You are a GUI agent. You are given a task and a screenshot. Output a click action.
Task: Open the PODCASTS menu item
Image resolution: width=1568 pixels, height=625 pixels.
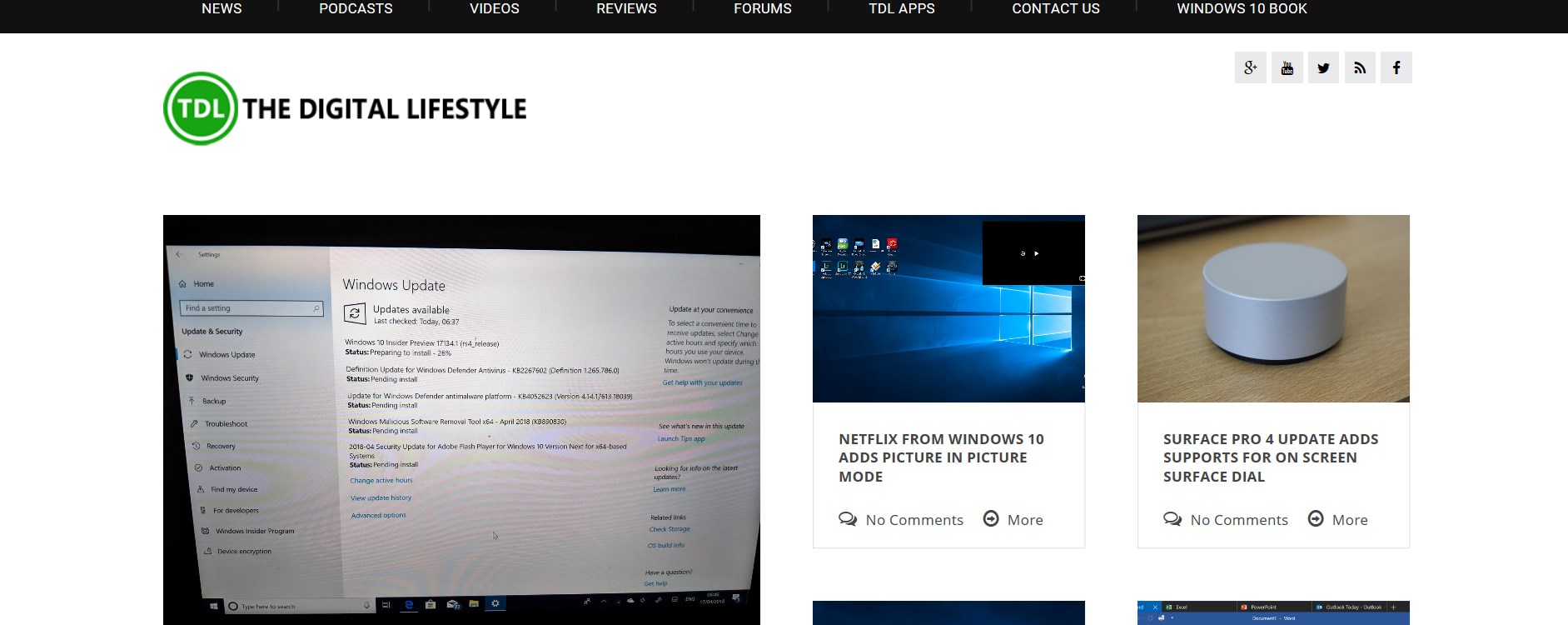click(356, 9)
